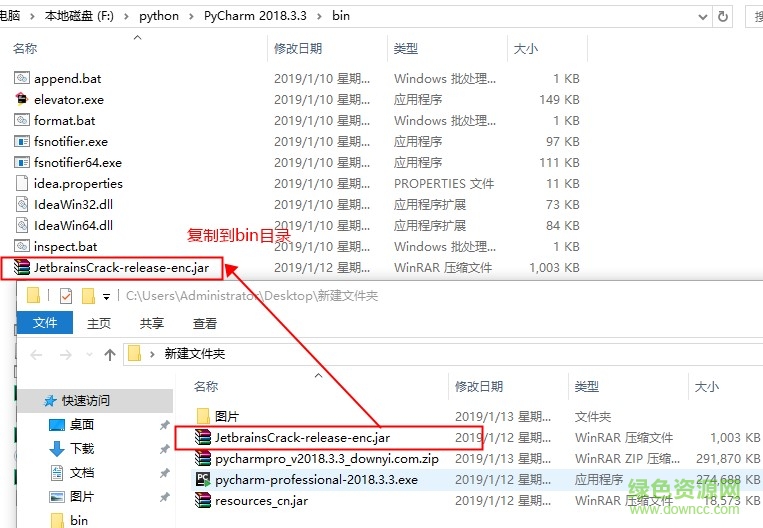Select the resources_cn.jar file name
Image resolution: width=763 pixels, height=528 pixels.
pyautogui.click(x=261, y=501)
